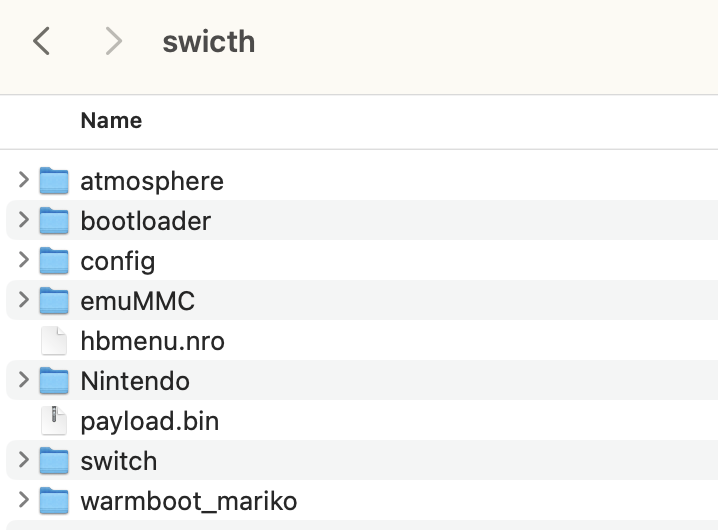Select the Nintendo folder icon
Viewport: 718px width, 530px height.
tap(54, 381)
